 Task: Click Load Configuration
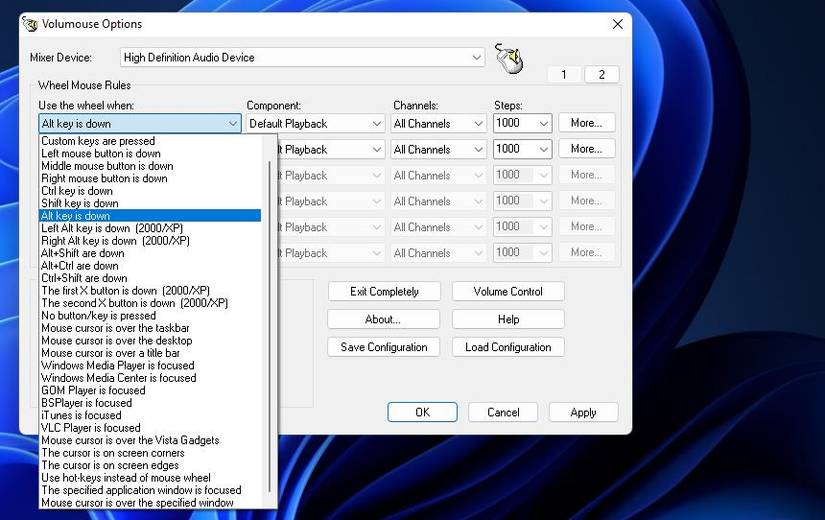click(508, 347)
